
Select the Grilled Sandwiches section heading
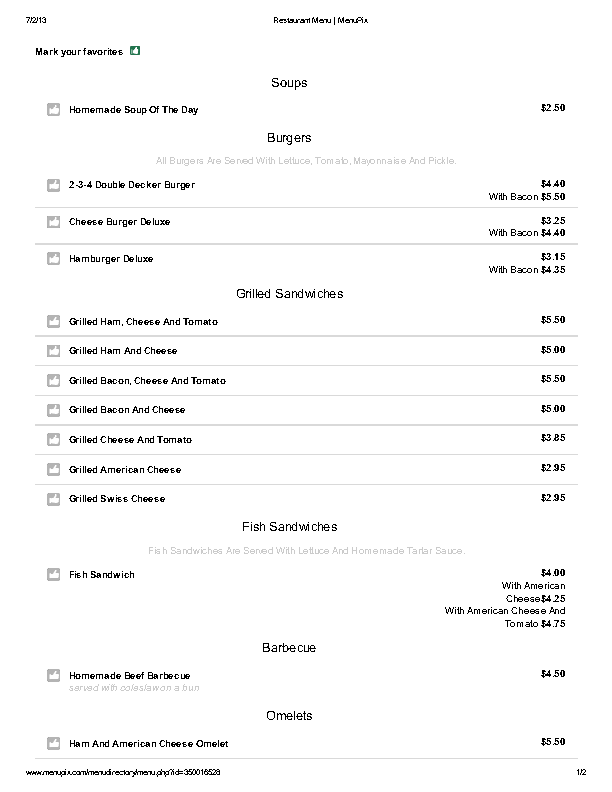click(289, 294)
